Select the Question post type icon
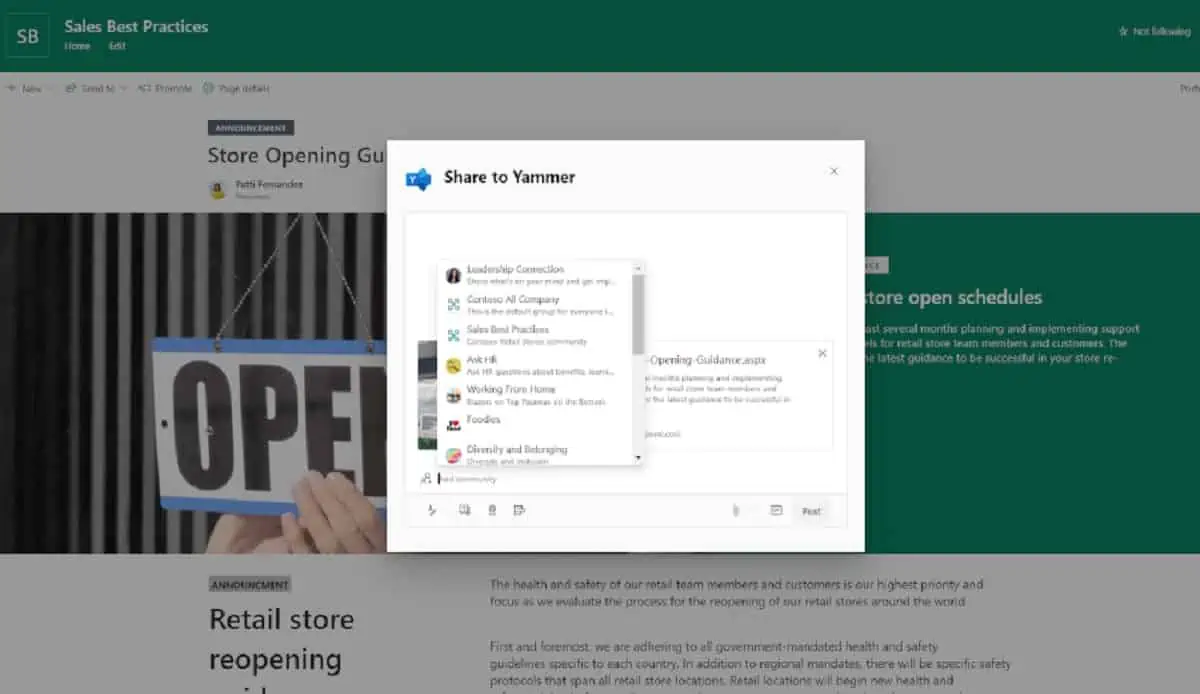1200x694 pixels. click(464, 510)
